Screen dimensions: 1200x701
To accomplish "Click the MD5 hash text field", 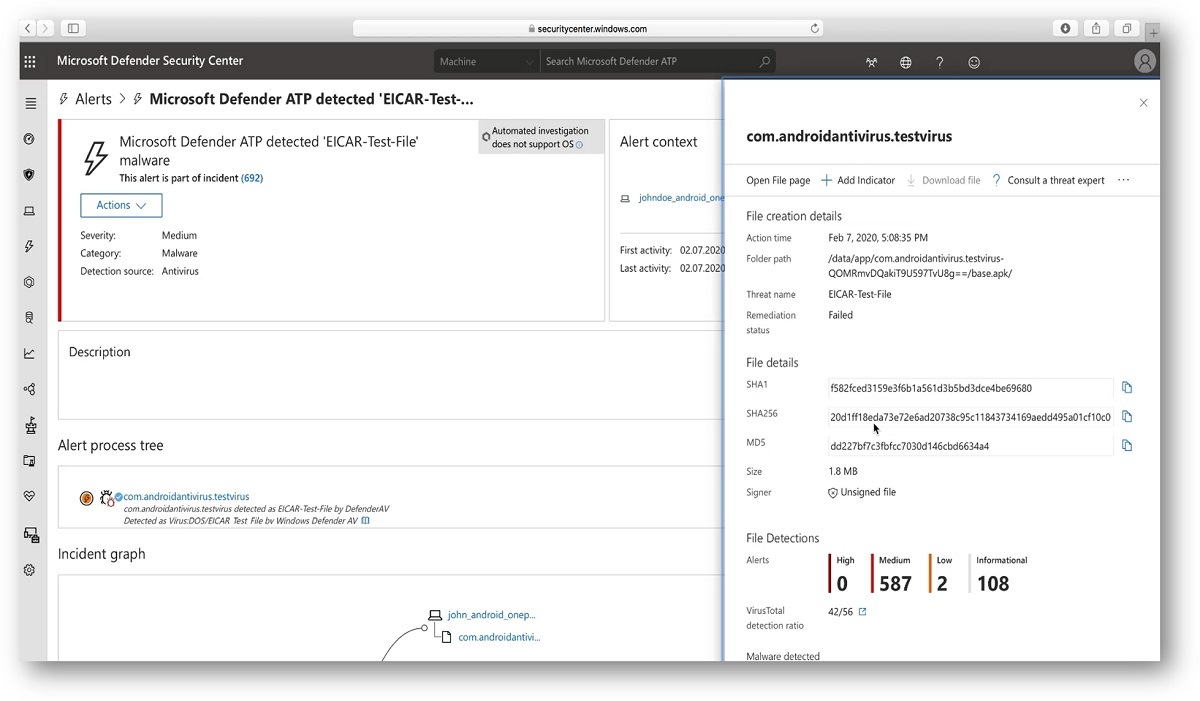I will pyautogui.click(x=970, y=446).
